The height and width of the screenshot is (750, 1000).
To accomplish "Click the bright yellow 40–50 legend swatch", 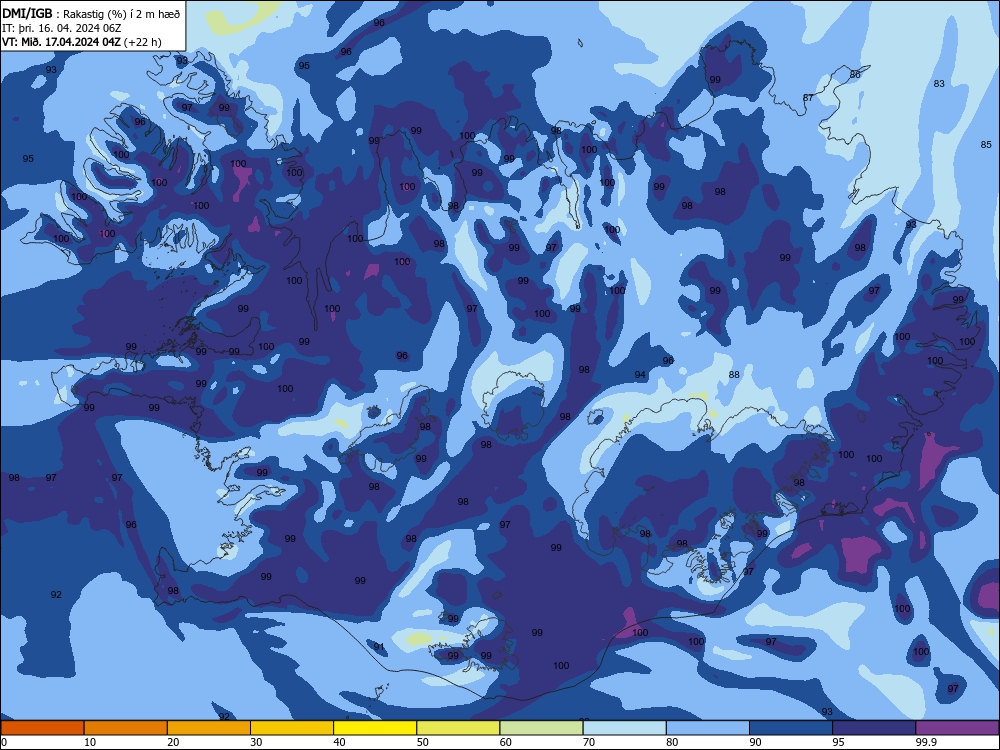I will [375, 728].
